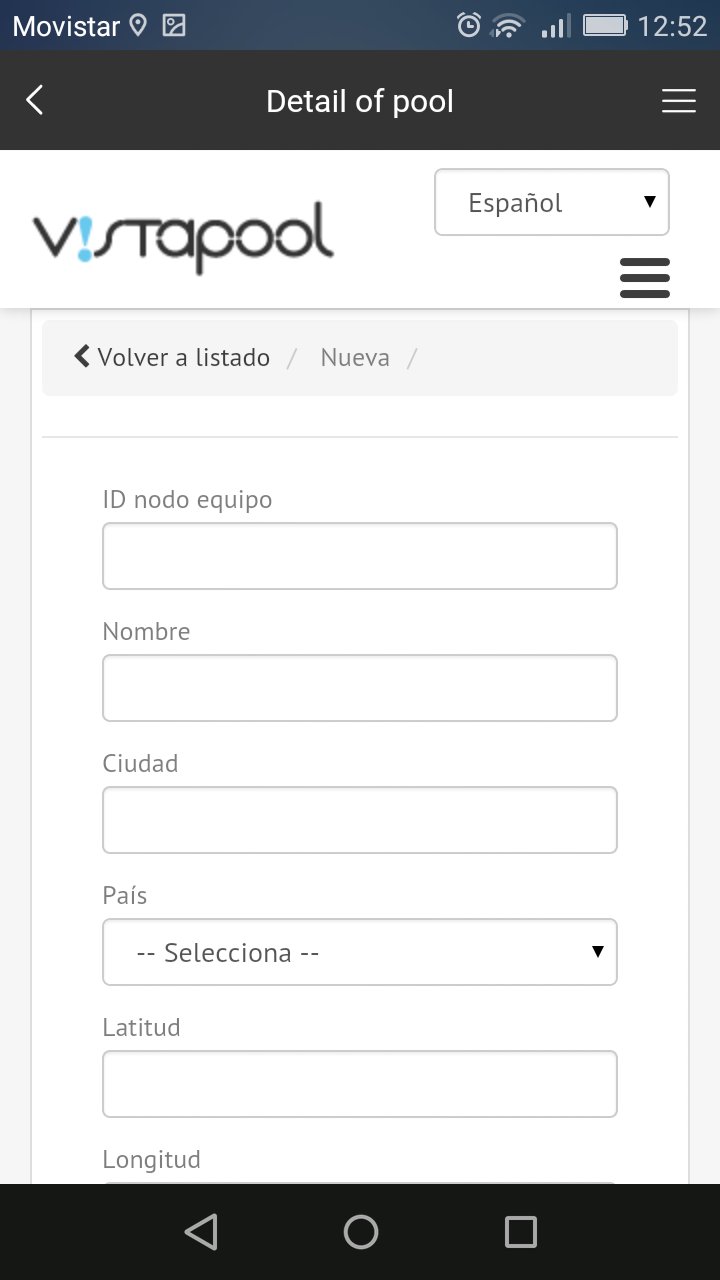Tap the Wi-Fi status icon
This screenshot has height=1280, width=720.
point(509,25)
